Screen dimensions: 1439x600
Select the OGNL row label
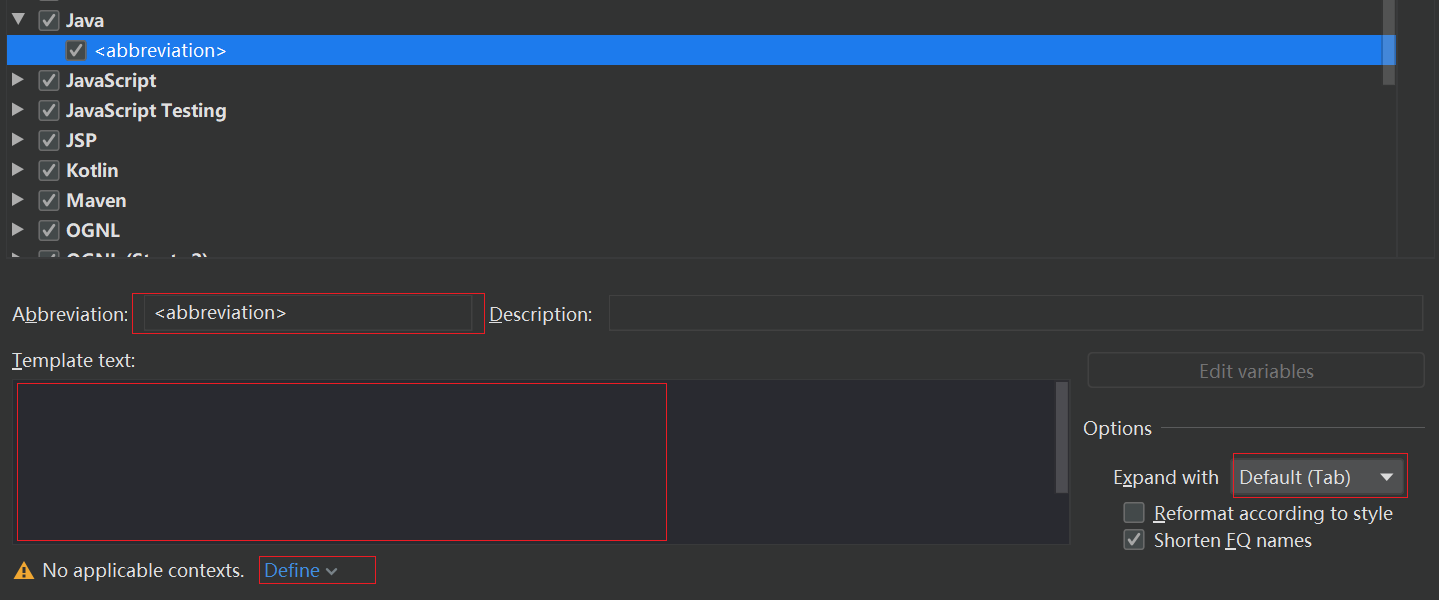pyautogui.click(x=93, y=230)
